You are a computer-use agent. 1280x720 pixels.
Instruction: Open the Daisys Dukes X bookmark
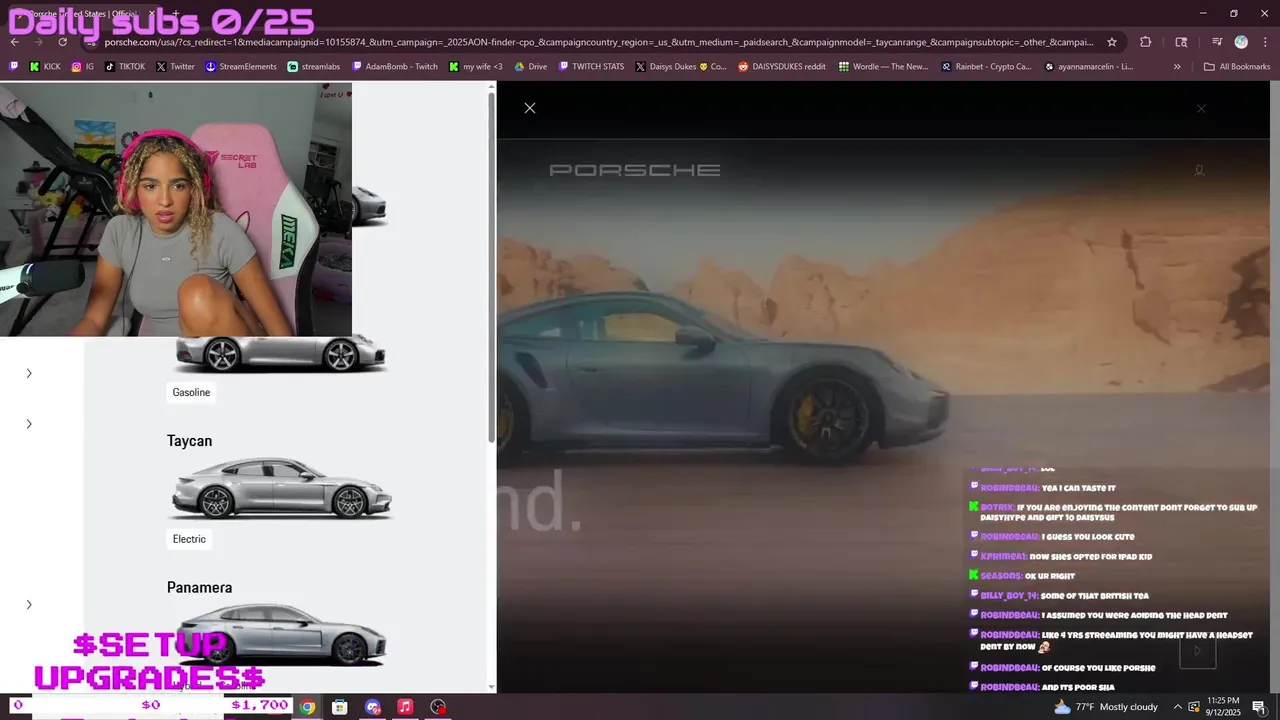680,67
